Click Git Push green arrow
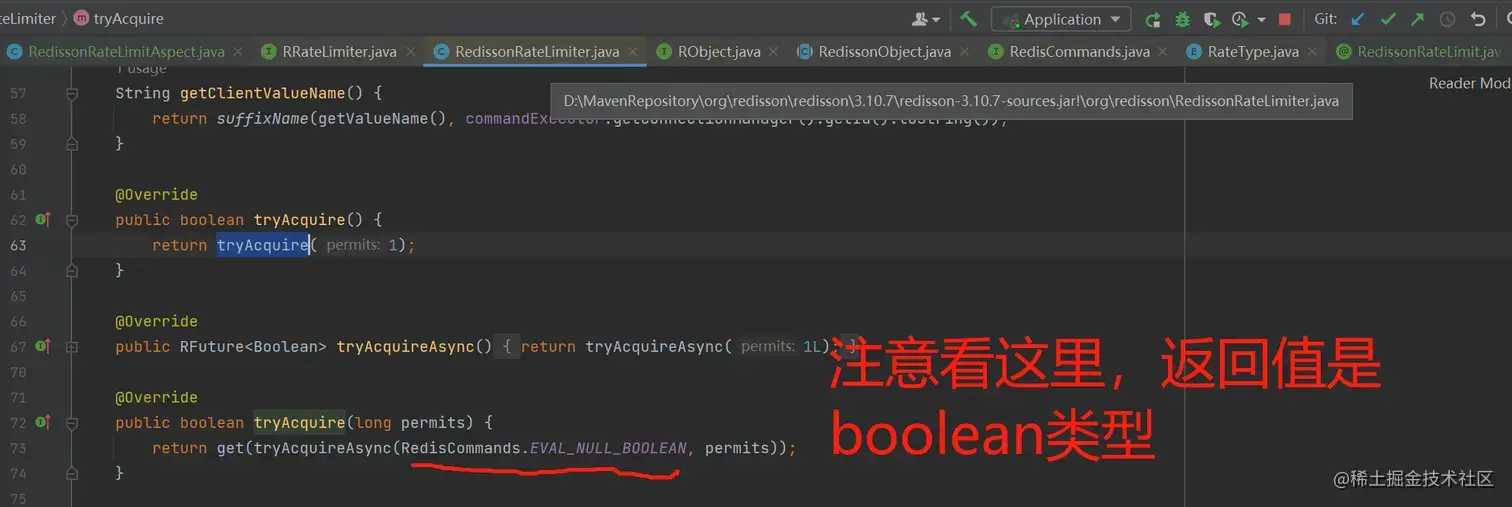Screen dimensions: 1512x507 coord(1417,19)
